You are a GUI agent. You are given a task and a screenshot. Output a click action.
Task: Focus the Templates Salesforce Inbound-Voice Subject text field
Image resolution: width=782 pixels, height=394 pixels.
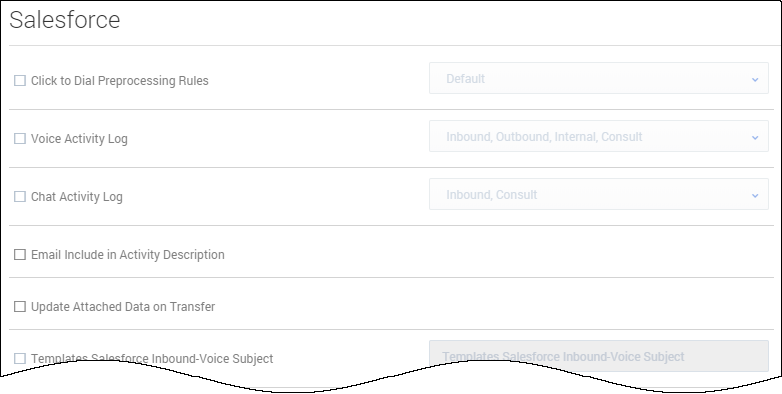(x=598, y=356)
